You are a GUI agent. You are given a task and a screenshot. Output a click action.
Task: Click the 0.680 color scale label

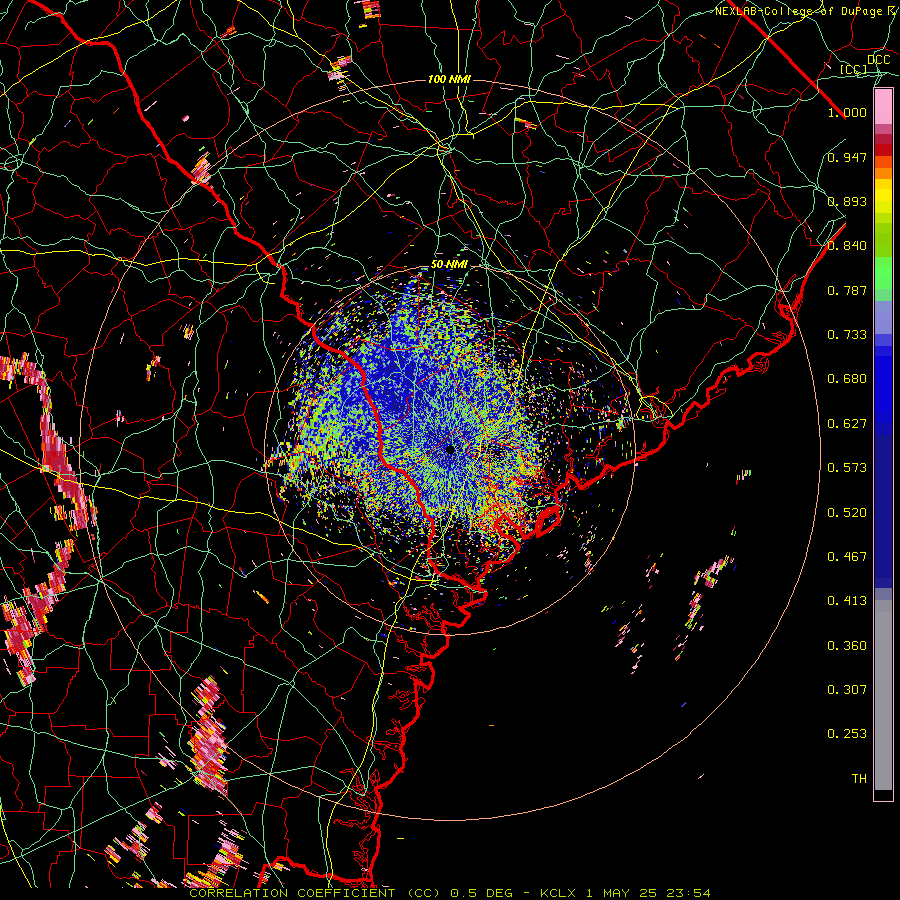[847, 379]
